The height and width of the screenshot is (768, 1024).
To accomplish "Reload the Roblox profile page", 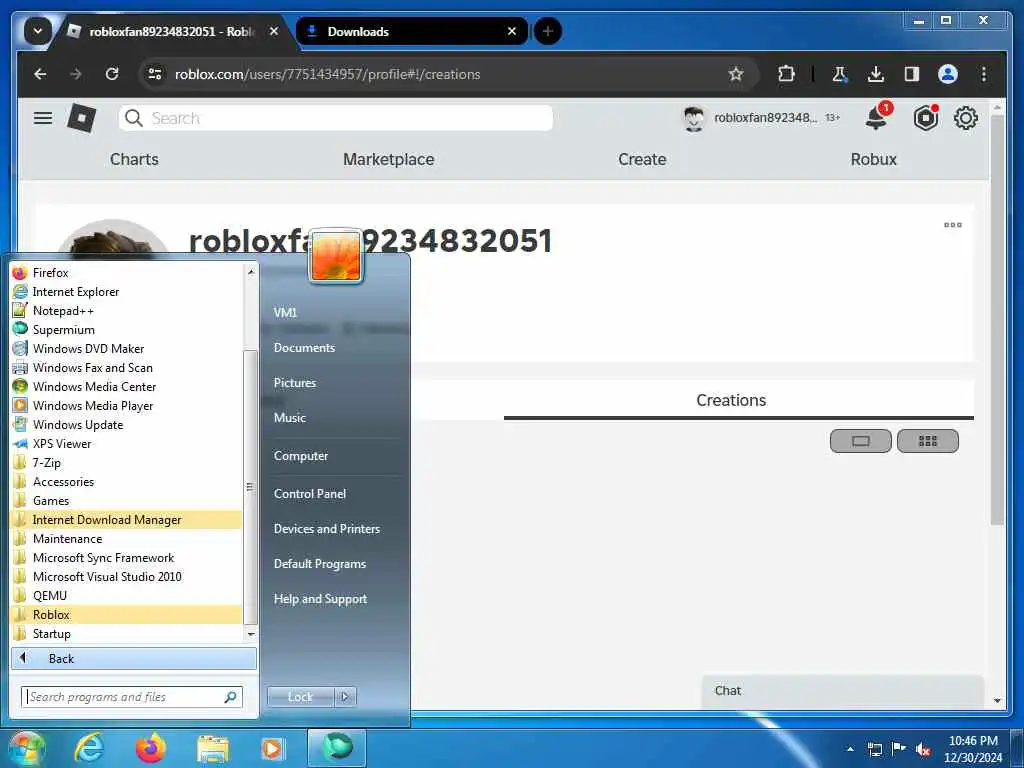I will pyautogui.click(x=112, y=74).
